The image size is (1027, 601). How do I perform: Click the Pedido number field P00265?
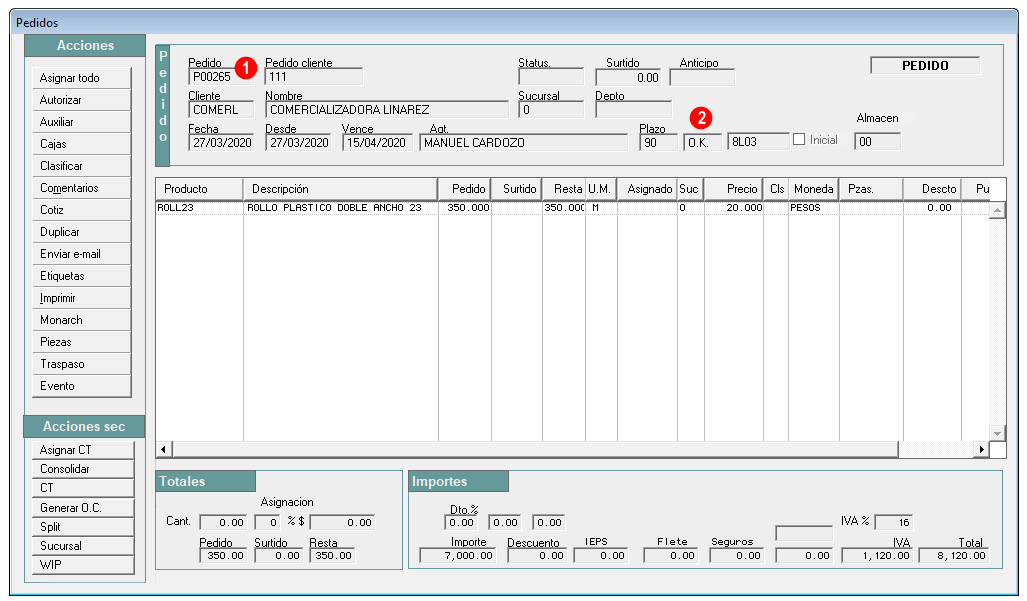[x=221, y=77]
